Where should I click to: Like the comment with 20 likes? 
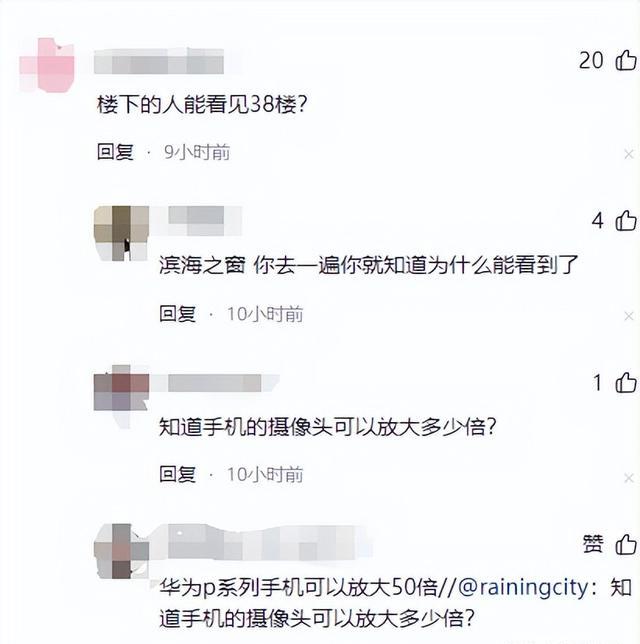[x=626, y=60]
